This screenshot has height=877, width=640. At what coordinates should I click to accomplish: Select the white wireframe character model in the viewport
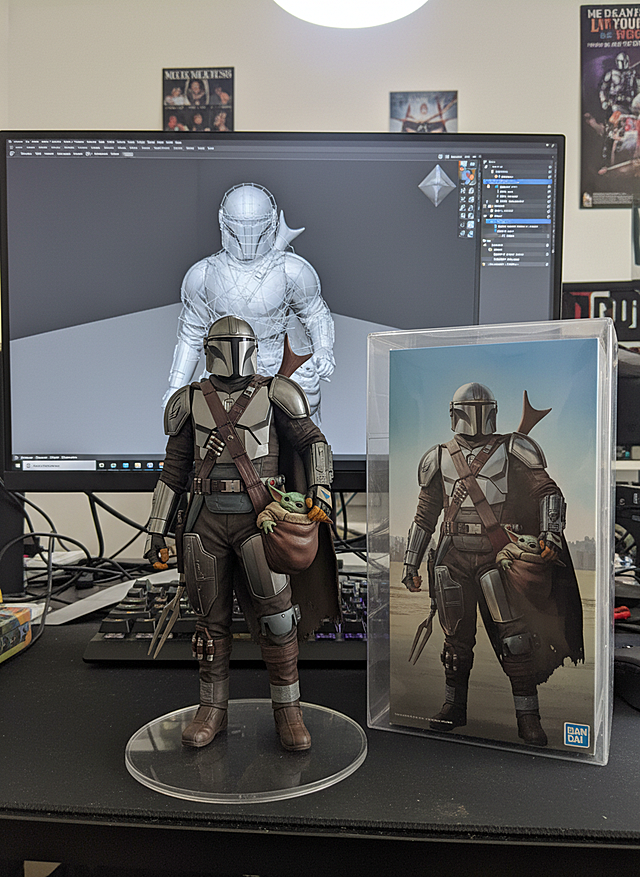tap(251, 280)
